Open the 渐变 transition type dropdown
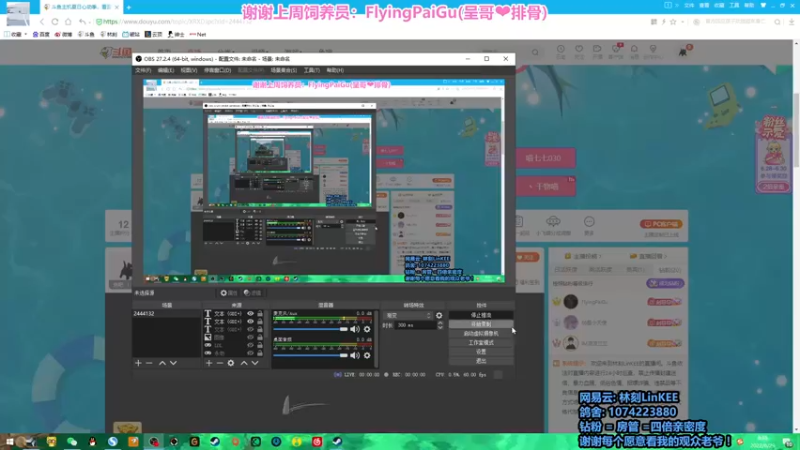The image size is (800, 450). tap(408, 315)
